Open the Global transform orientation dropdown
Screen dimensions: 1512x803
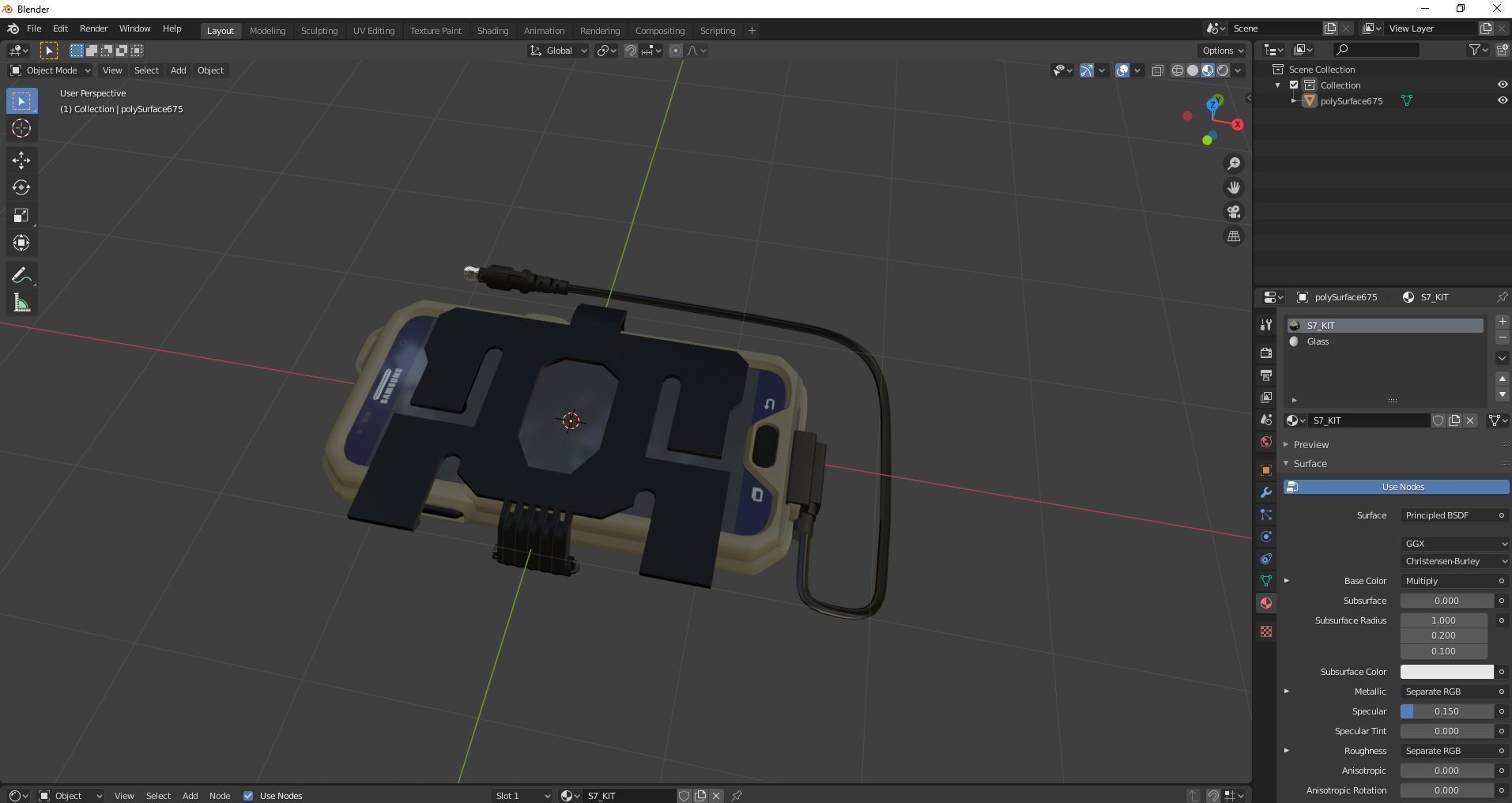point(558,51)
